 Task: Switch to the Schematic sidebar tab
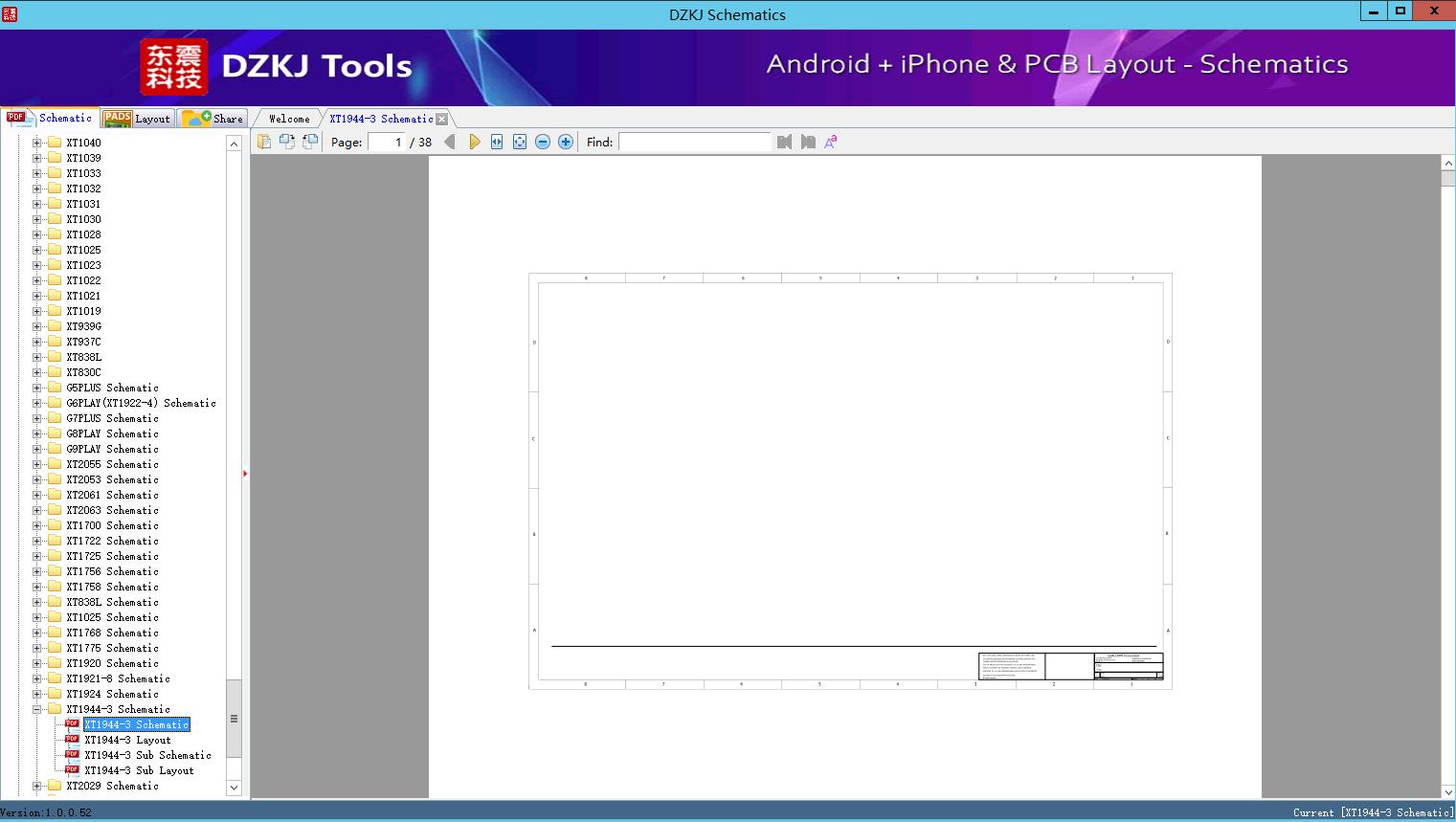[x=50, y=118]
